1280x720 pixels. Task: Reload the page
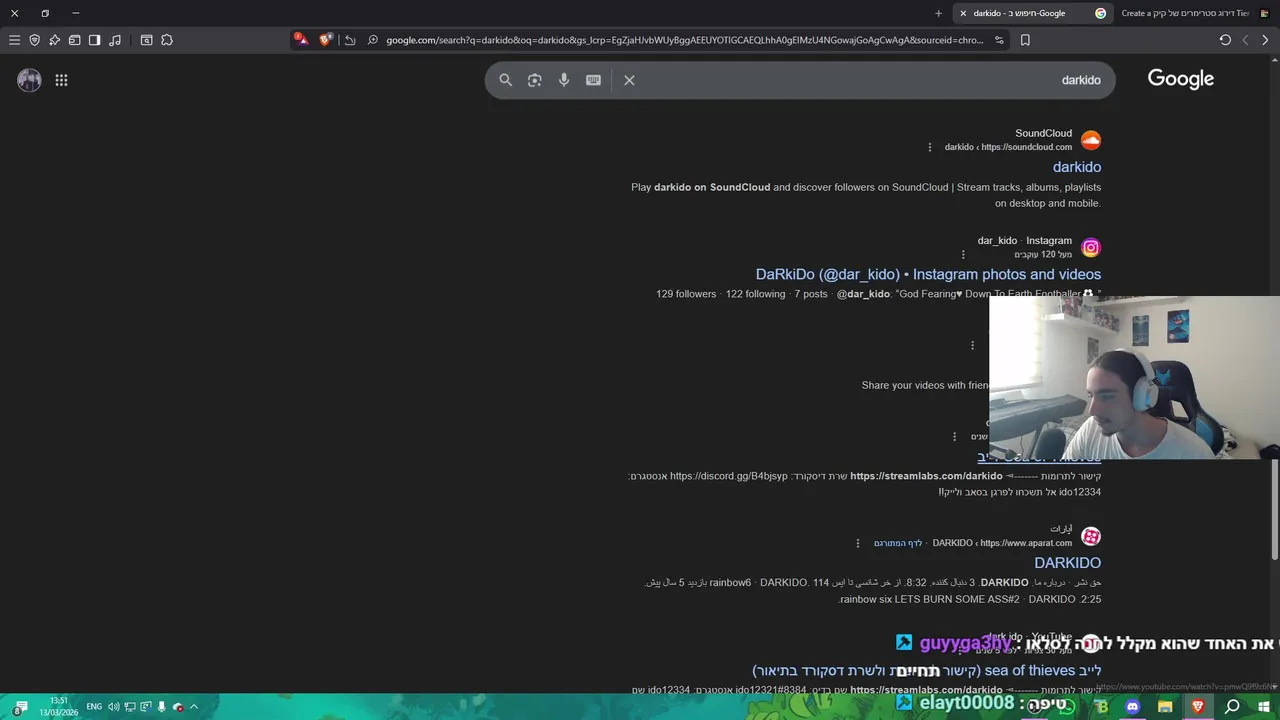point(1225,40)
